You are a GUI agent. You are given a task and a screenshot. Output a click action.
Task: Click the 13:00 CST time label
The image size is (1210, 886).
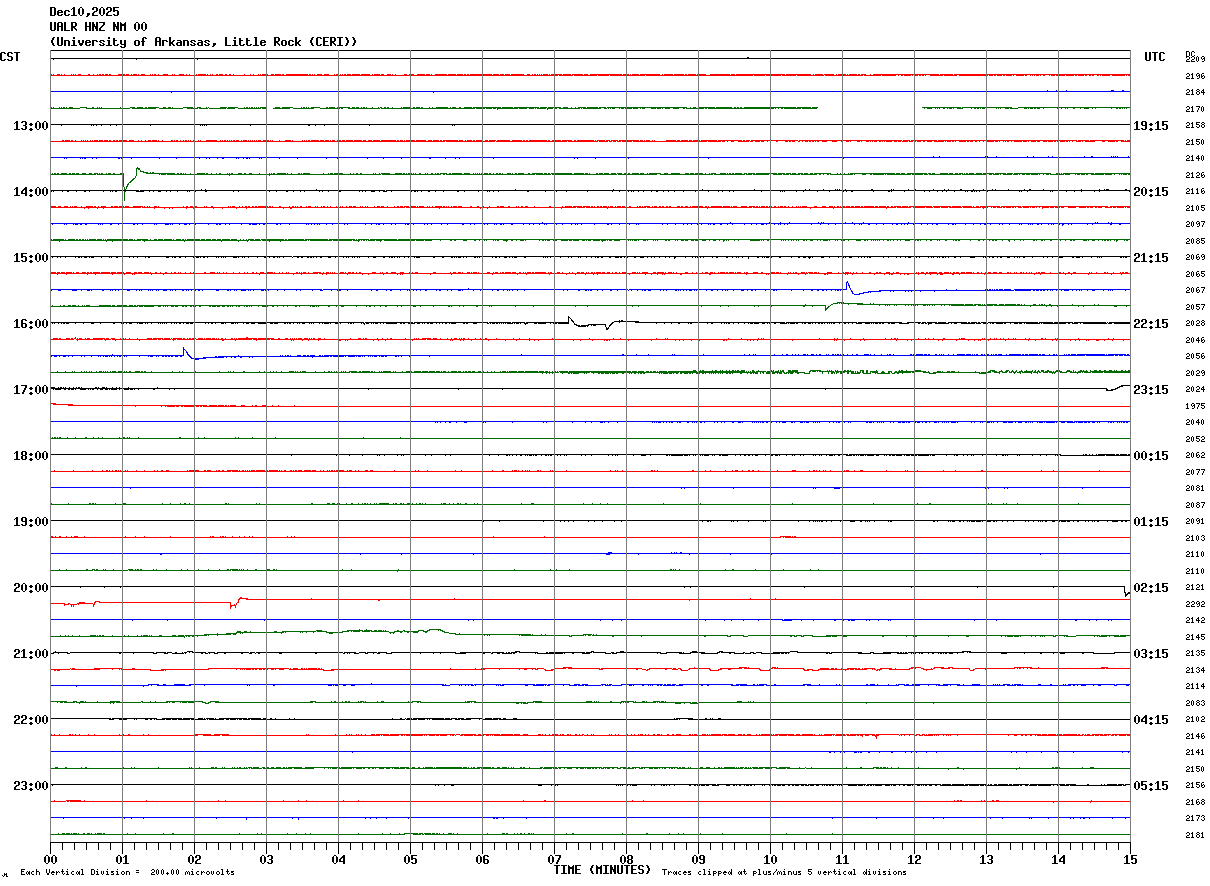click(30, 125)
